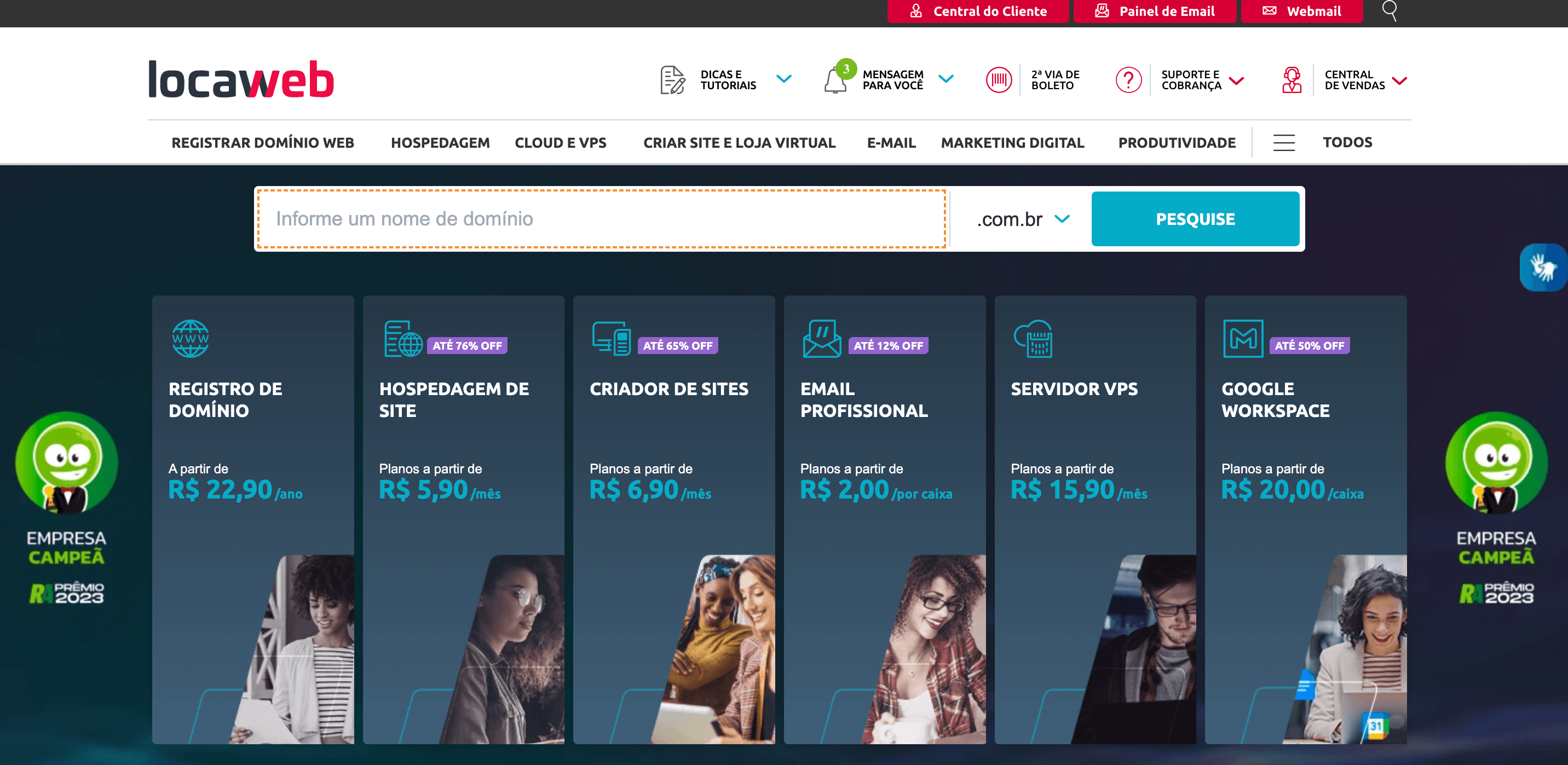Click the Email Profissional envelope icon

(822, 338)
